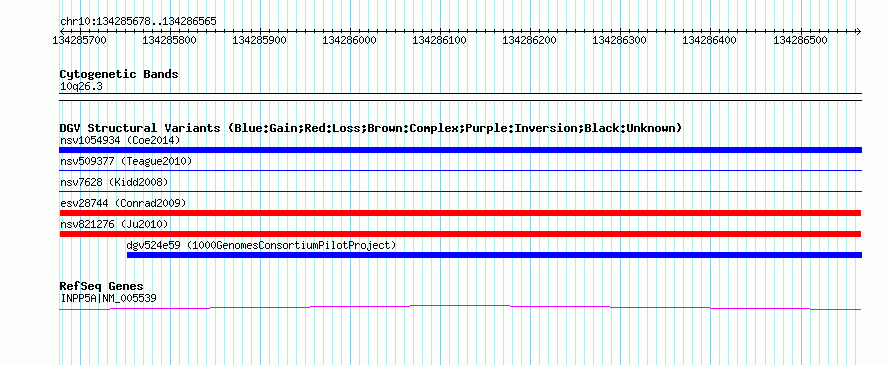Click the red loss bar for esv28744
The width and height of the screenshot is (890, 365).
(460, 213)
